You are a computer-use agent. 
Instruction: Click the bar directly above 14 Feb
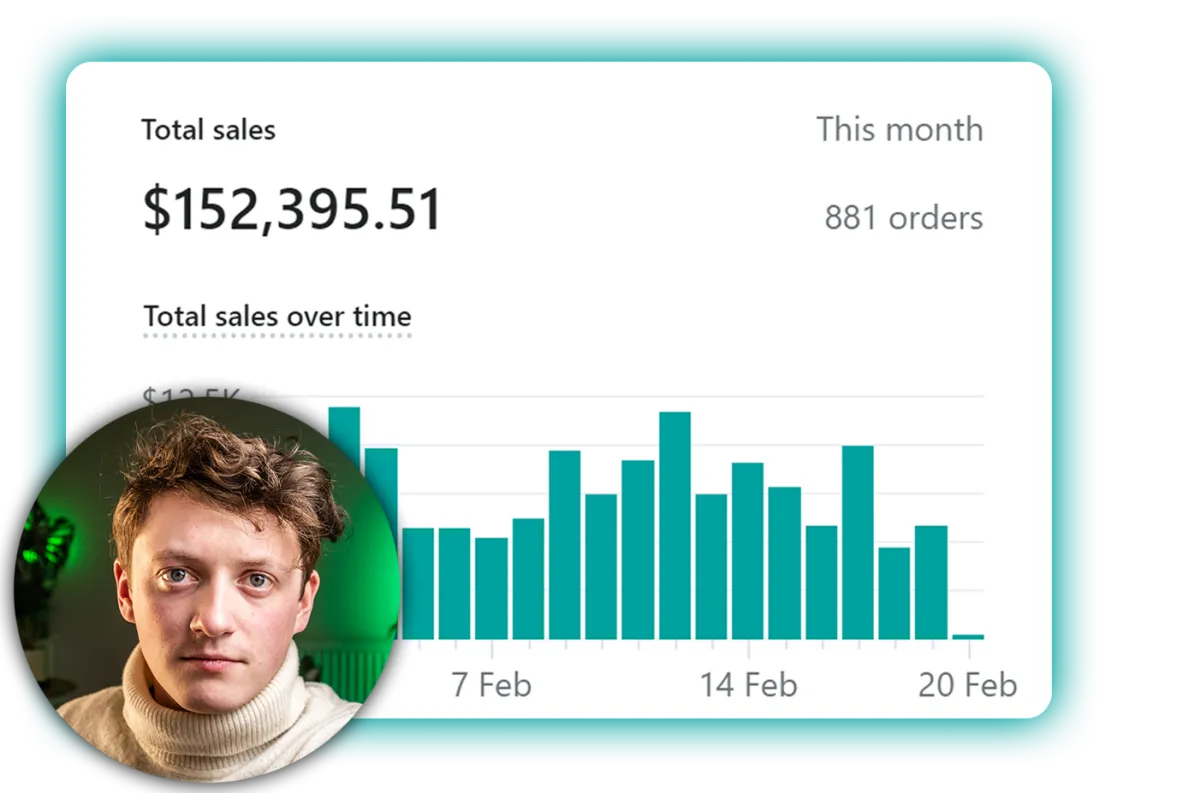[748, 551]
